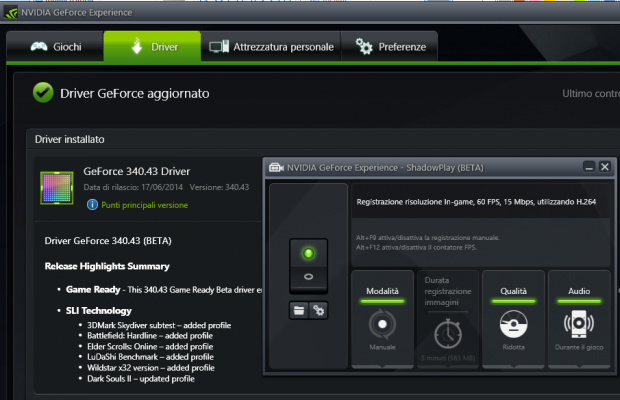Click the Alt+F9 shortcut hint
This screenshot has width=620, height=400.
coord(427,238)
